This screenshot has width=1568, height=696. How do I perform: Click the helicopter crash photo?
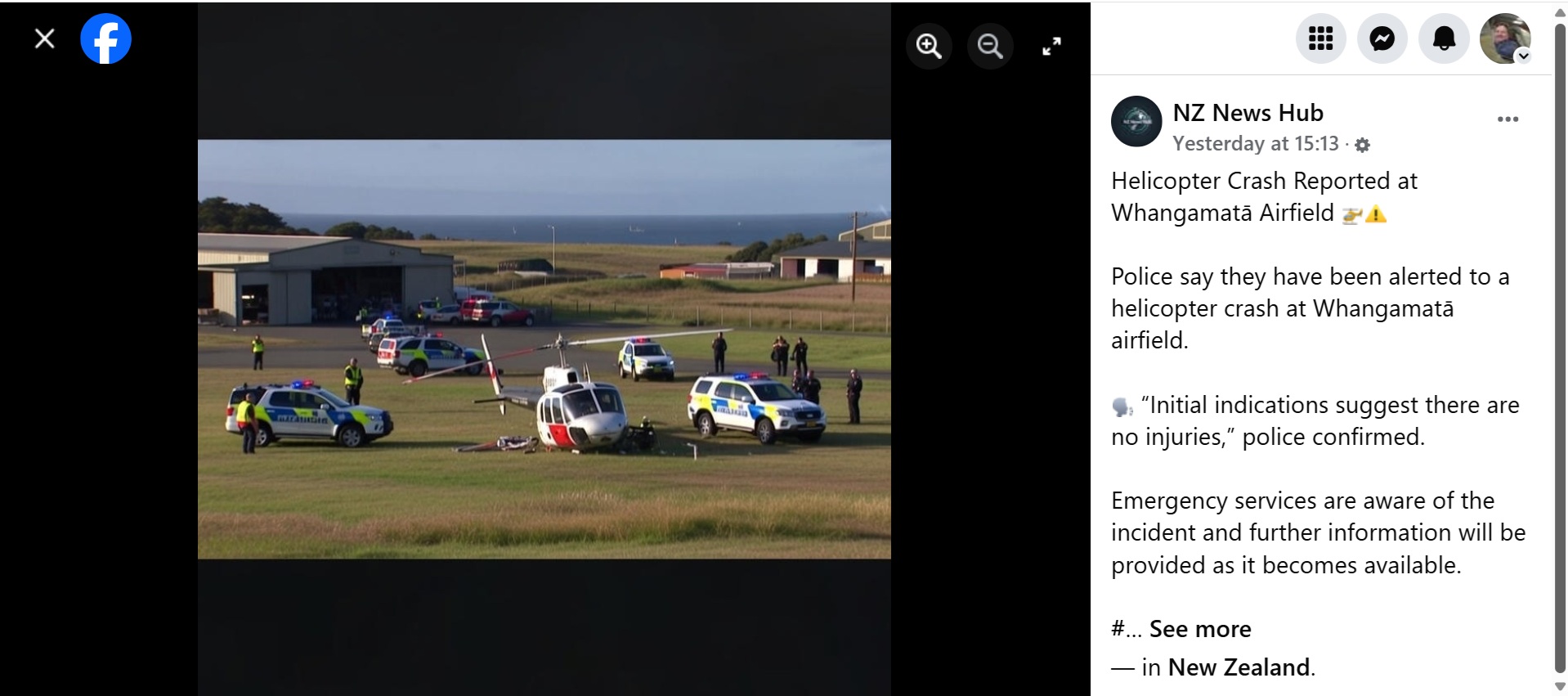[544, 349]
